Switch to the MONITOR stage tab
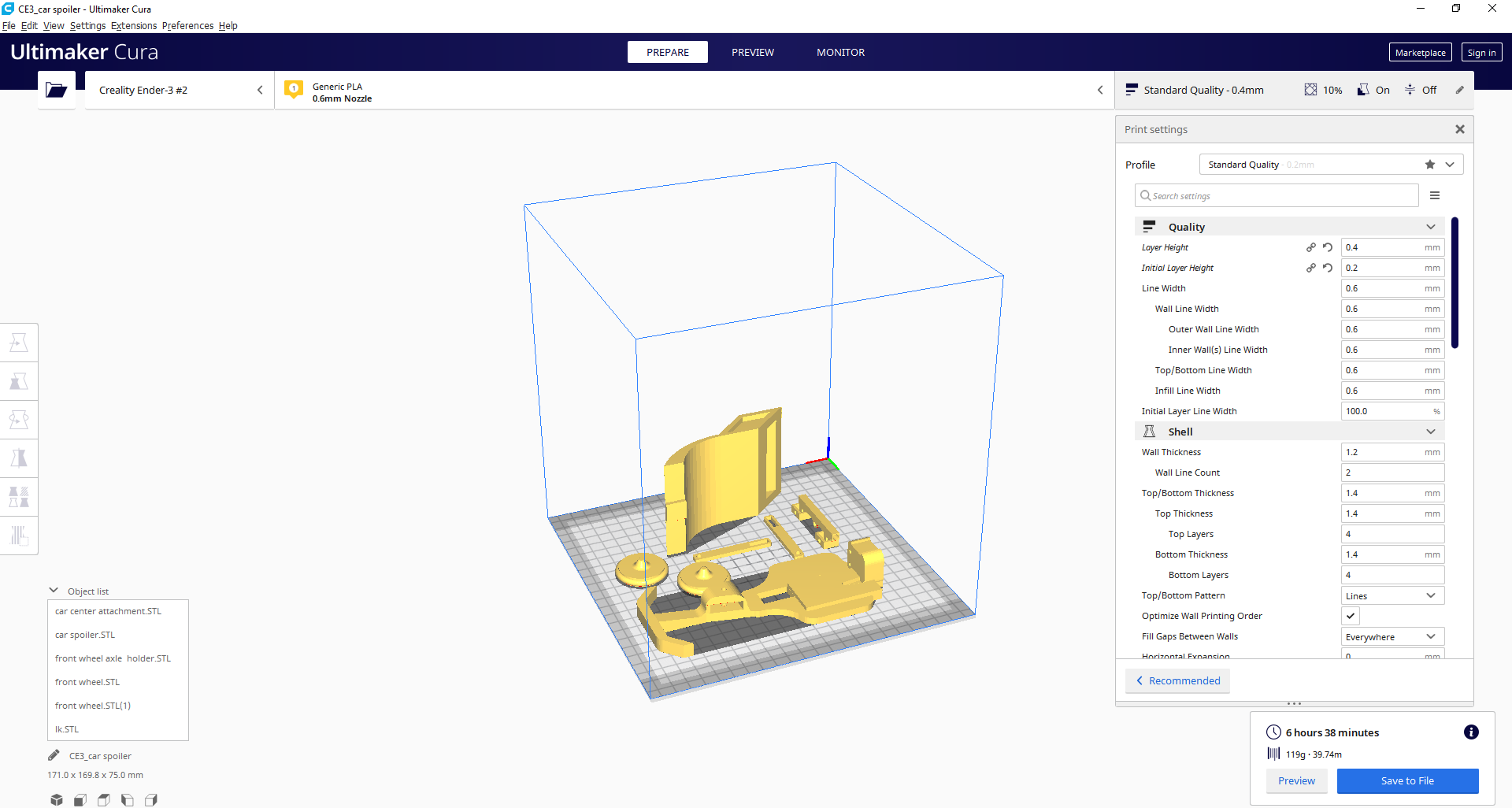 click(x=840, y=52)
